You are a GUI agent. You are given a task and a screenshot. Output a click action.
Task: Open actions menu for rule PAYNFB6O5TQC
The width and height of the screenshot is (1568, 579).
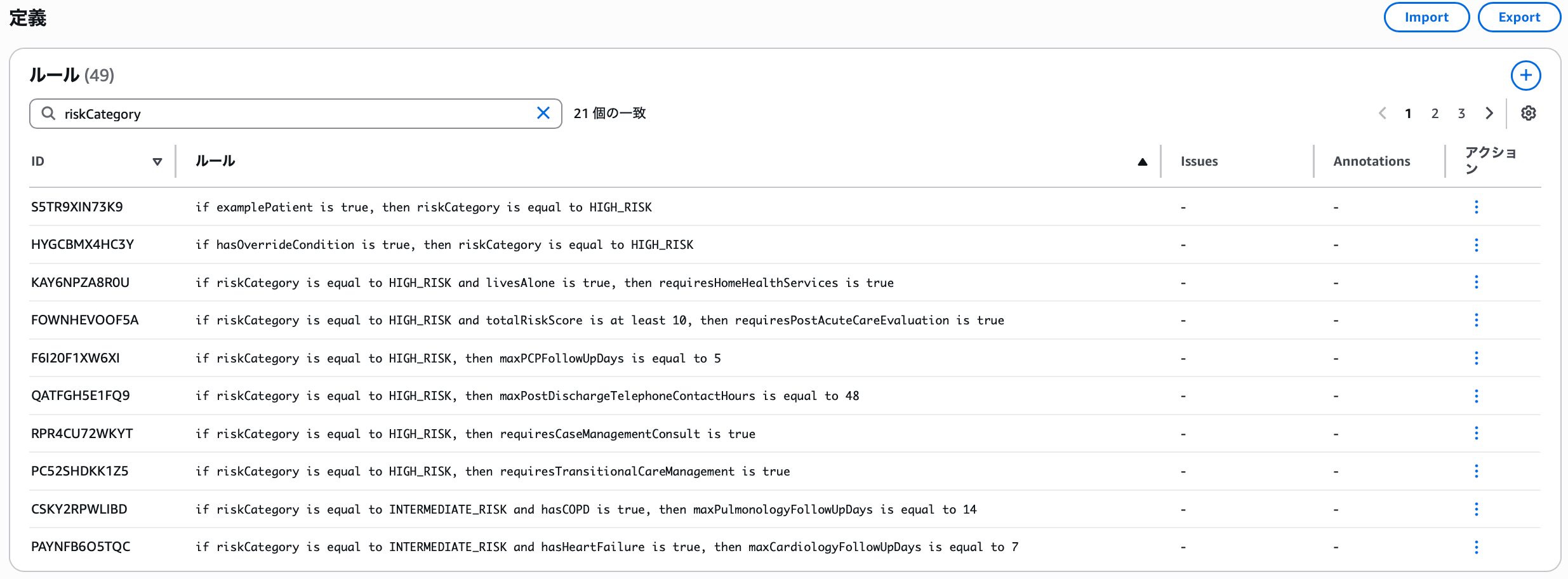click(x=1476, y=547)
